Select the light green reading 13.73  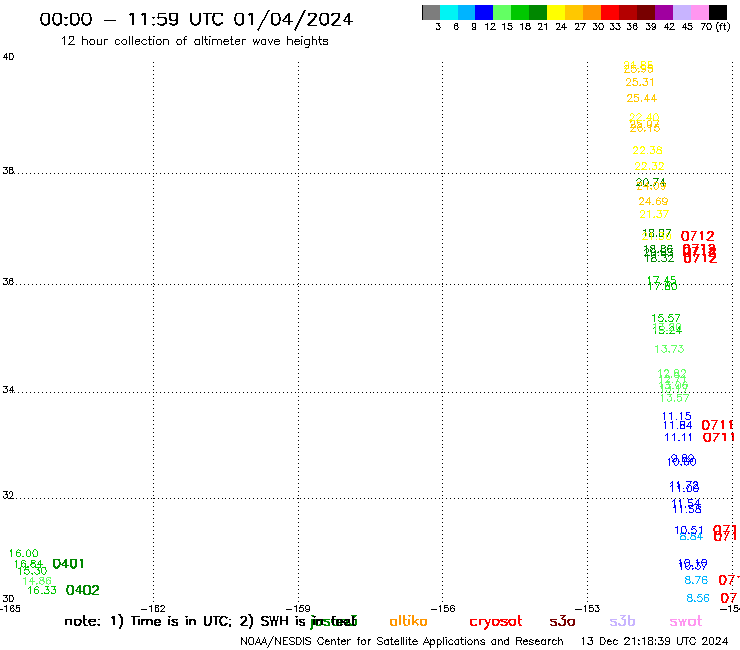coord(669,349)
